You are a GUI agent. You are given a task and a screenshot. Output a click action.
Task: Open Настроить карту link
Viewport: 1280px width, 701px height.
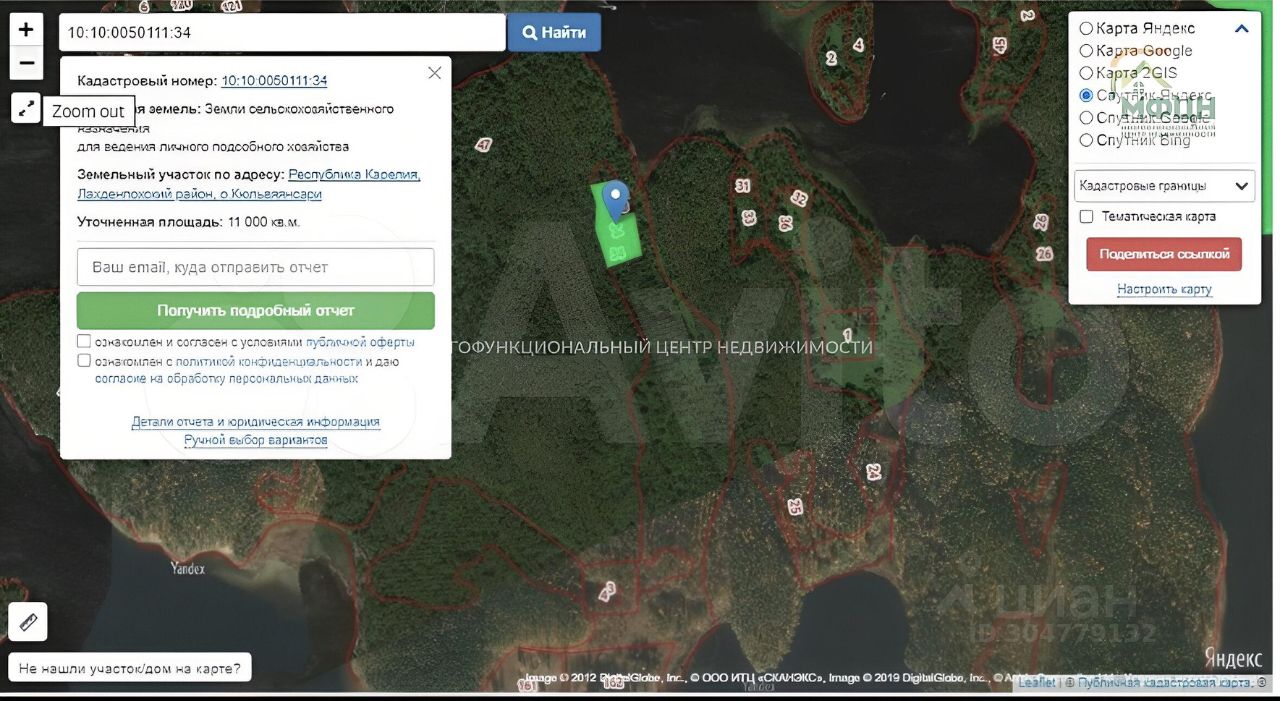(1164, 289)
